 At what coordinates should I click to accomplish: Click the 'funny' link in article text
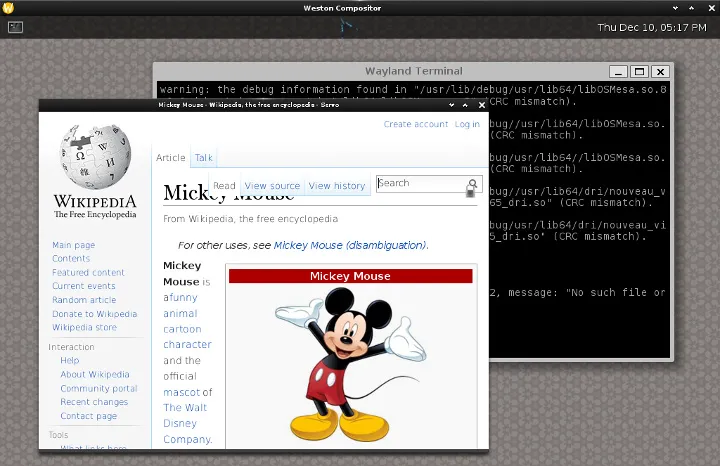click(x=183, y=298)
